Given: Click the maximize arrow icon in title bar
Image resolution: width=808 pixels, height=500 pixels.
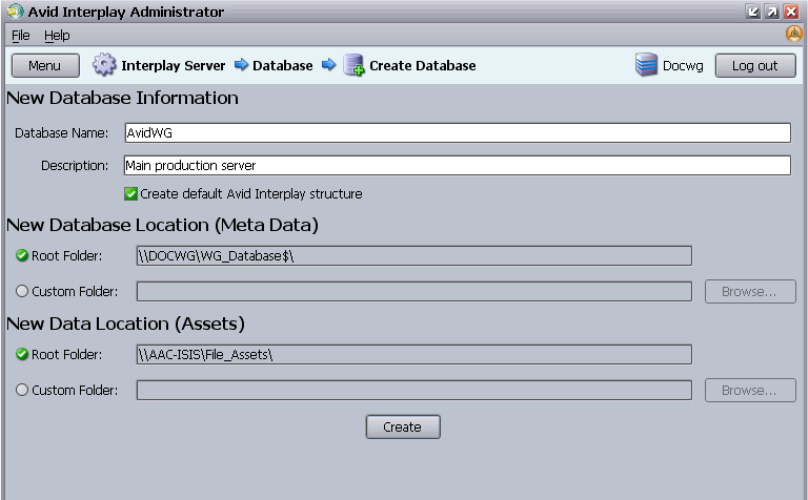Looking at the screenshot, I should tap(772, 11).
